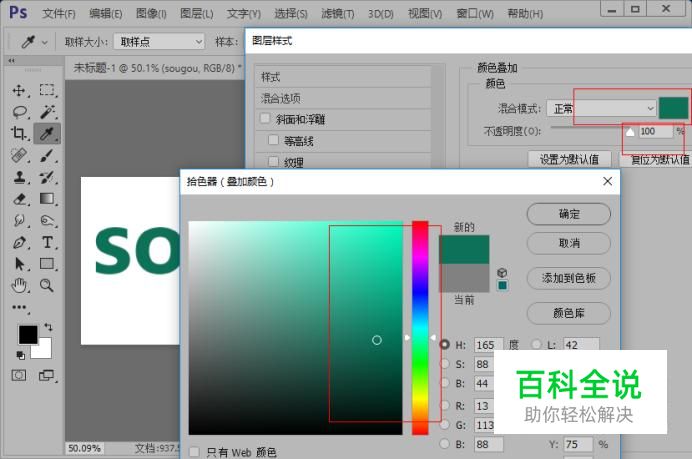Open the 文件(F) menu
This screenshot has height=459, width=692.
[x=59, y=14]
